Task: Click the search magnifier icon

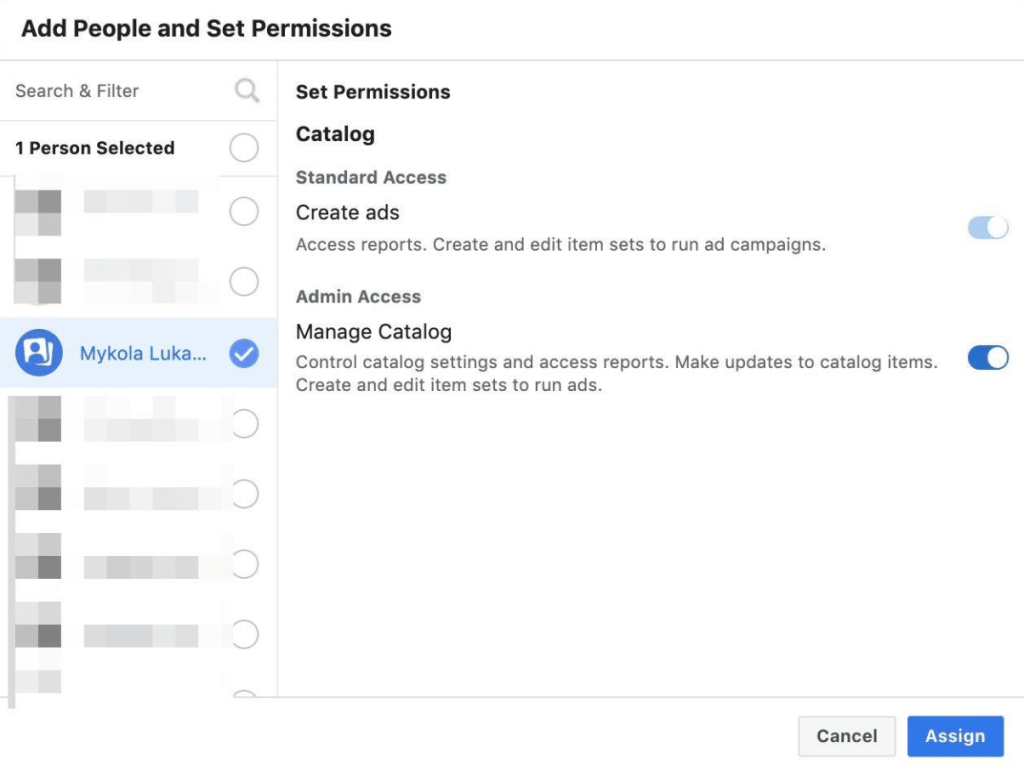Action: tap(246, 91)
